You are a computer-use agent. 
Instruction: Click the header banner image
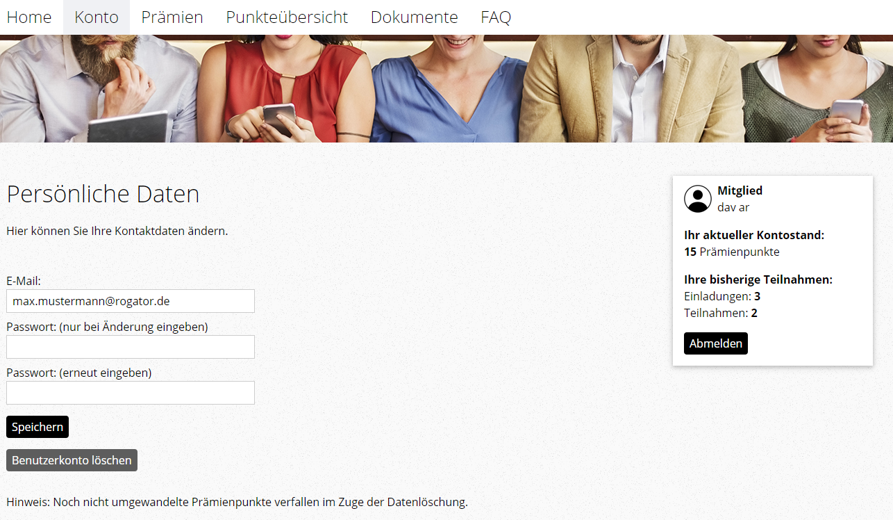point(446,90)
